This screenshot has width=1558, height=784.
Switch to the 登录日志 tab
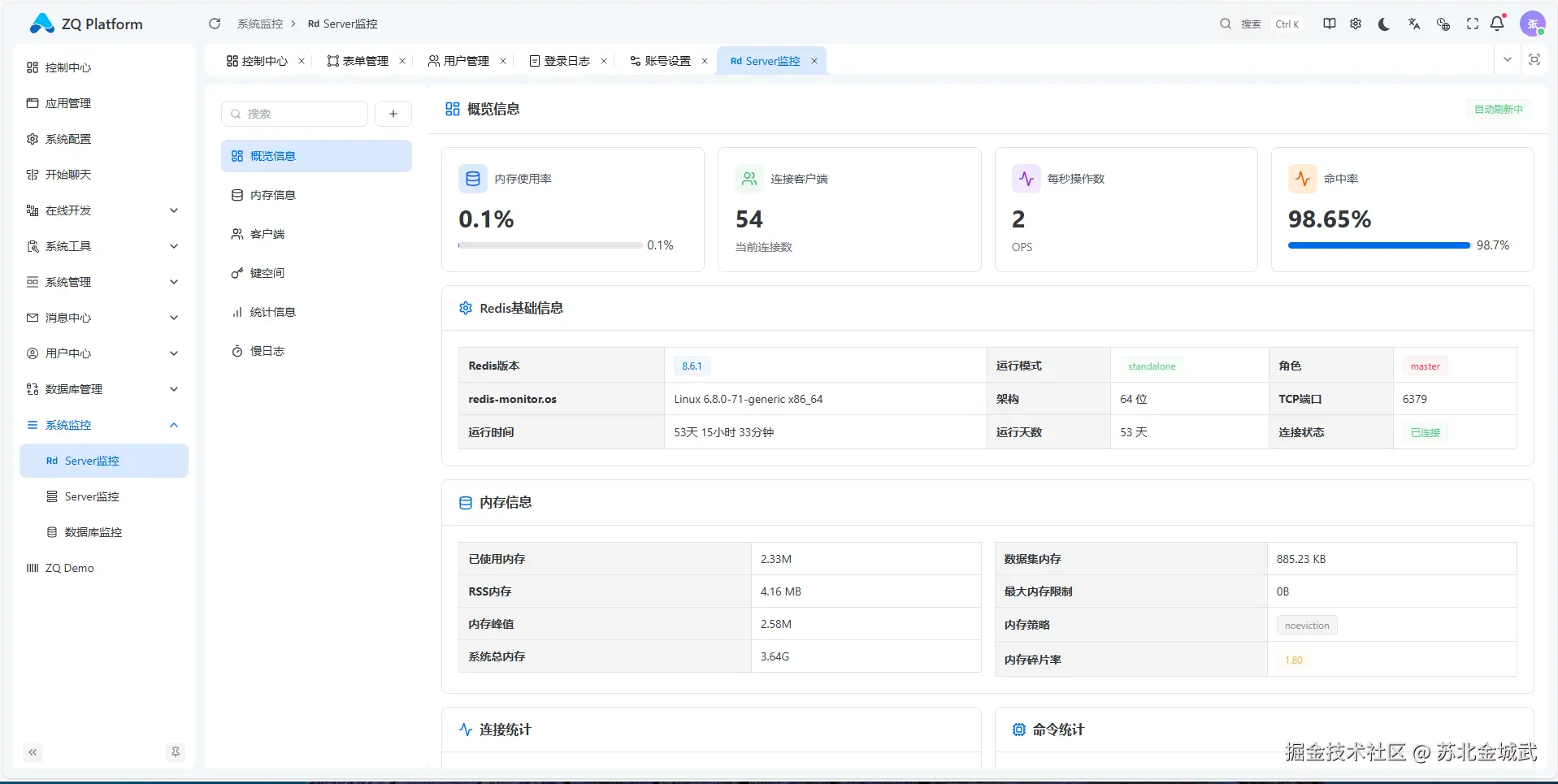[x=560, y=61]
